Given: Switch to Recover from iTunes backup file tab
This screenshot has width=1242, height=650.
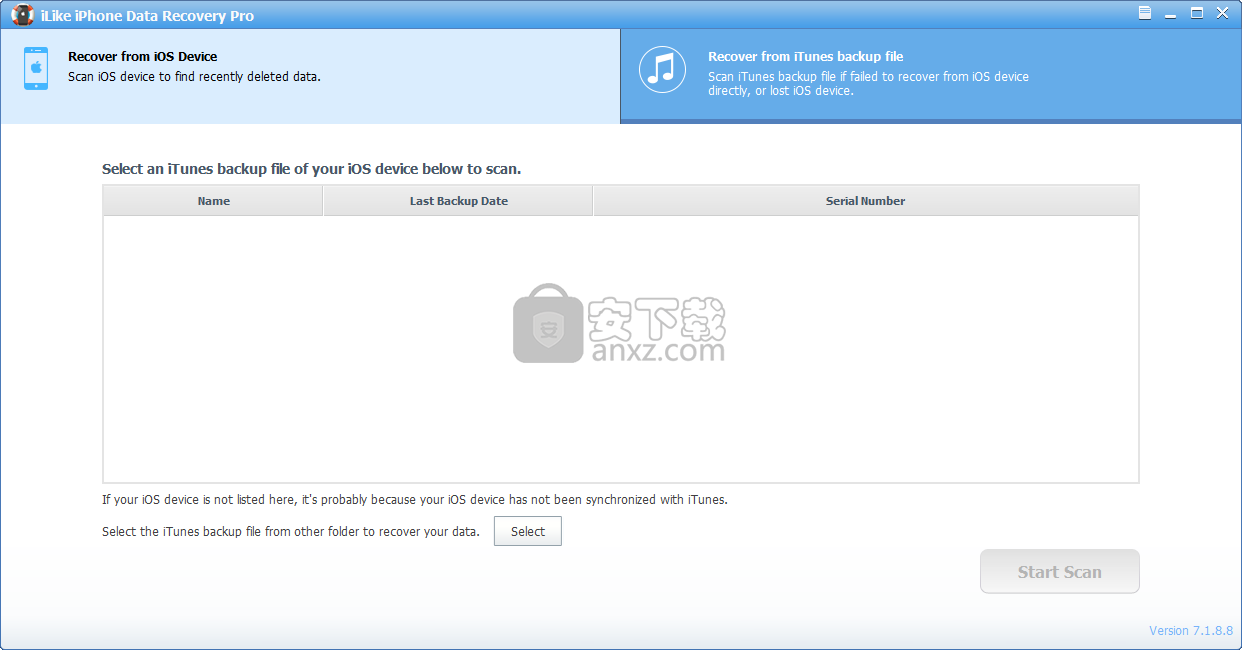Looking at the screenshot, I should click(x=931, y=74).
